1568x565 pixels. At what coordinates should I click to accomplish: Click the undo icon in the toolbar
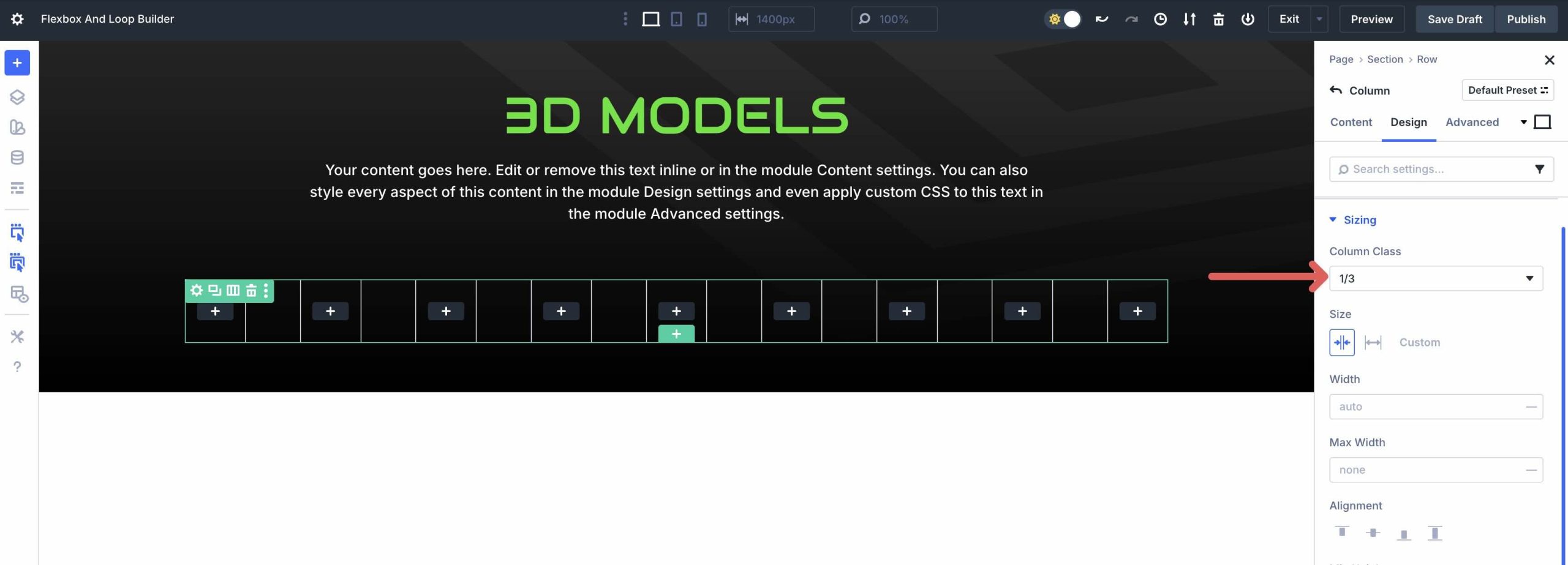click(x=1101, y=19)
